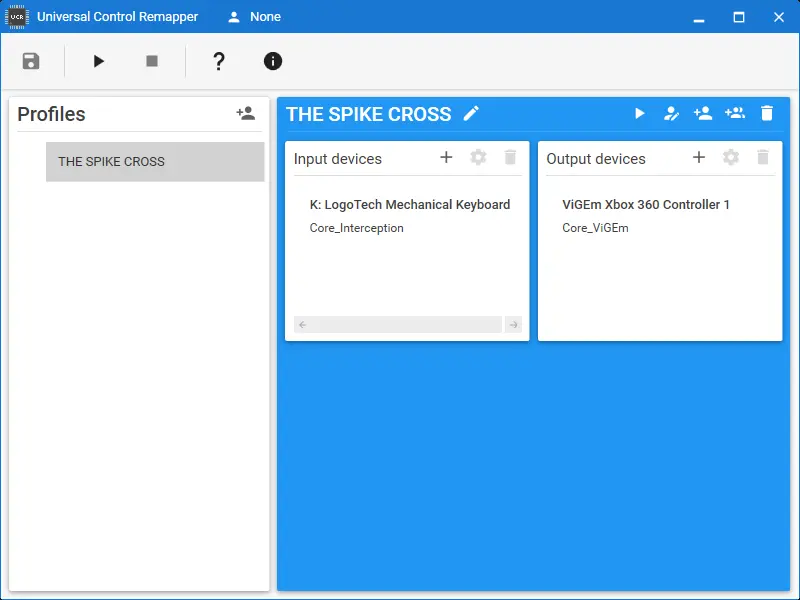Select THE SPIKE CROSS profile in the list
The image size is (800, 600).
(x=155, y=162)
